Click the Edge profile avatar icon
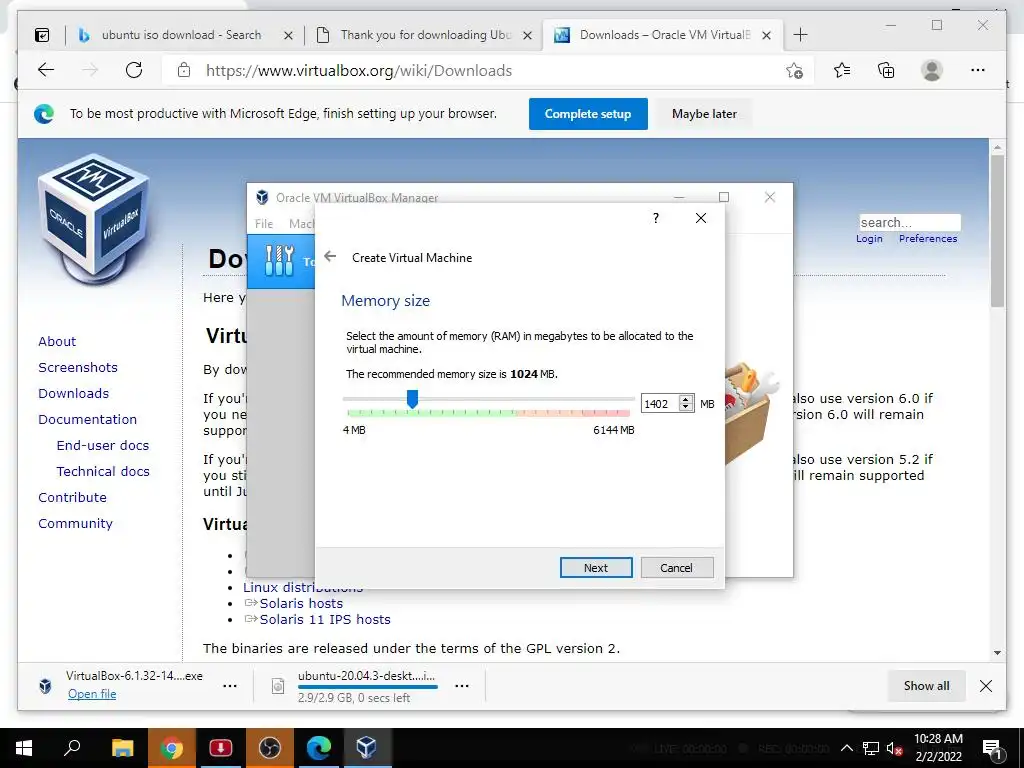The image size is (1024, 768). click(932, 70)
